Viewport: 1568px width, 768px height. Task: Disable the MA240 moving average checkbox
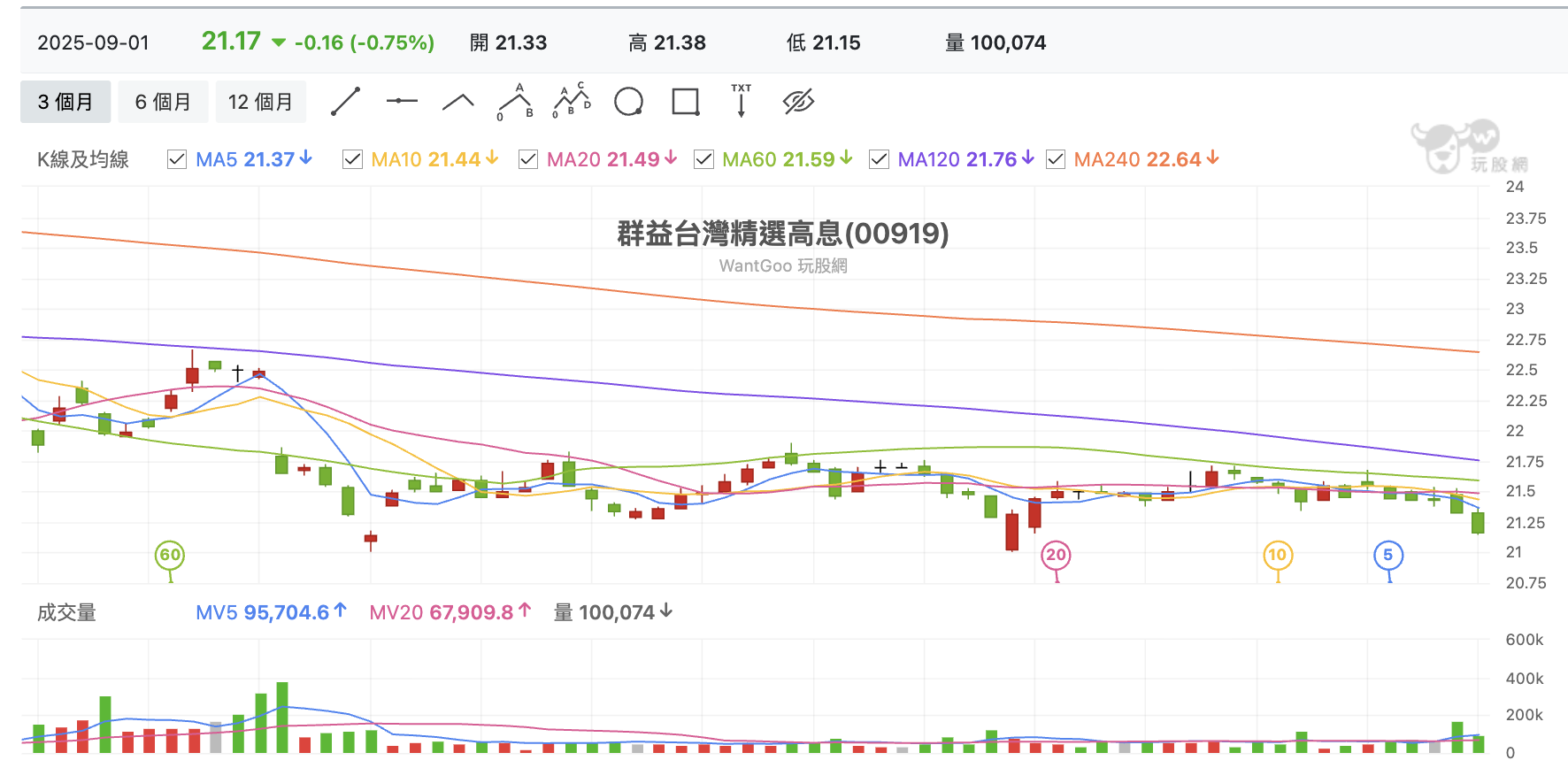coord(1056,159)
